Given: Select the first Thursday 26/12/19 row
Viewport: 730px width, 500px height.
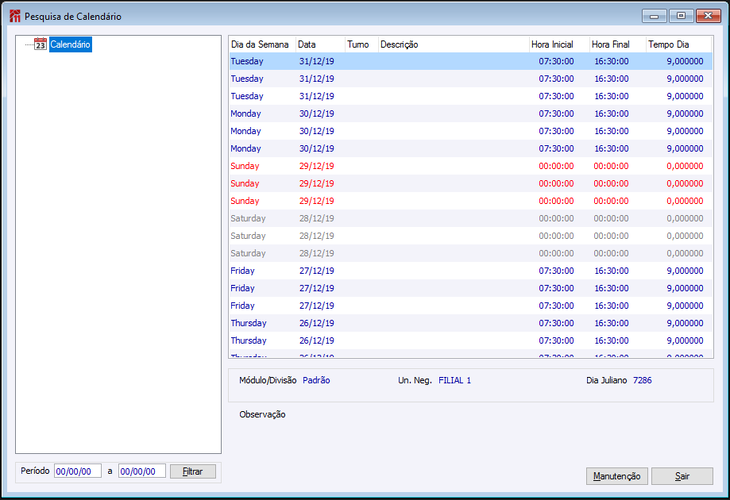Looking at the screenshot, I should pyautogui.click(x=471, y=323).
